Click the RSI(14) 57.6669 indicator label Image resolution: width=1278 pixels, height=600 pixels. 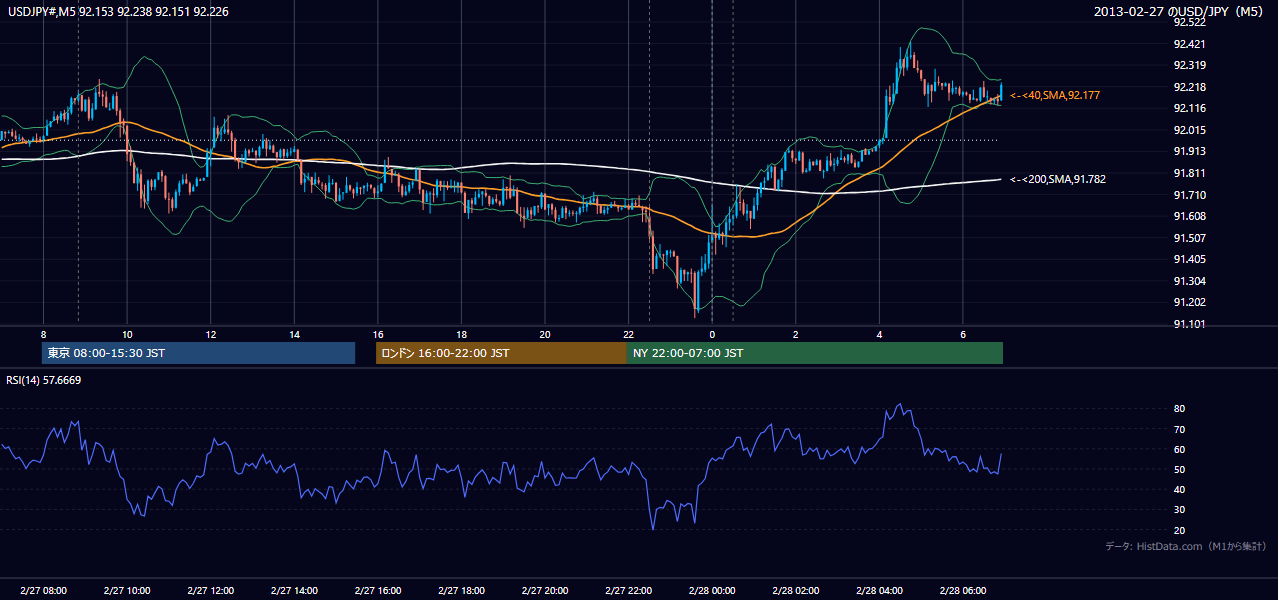(44, 380)
